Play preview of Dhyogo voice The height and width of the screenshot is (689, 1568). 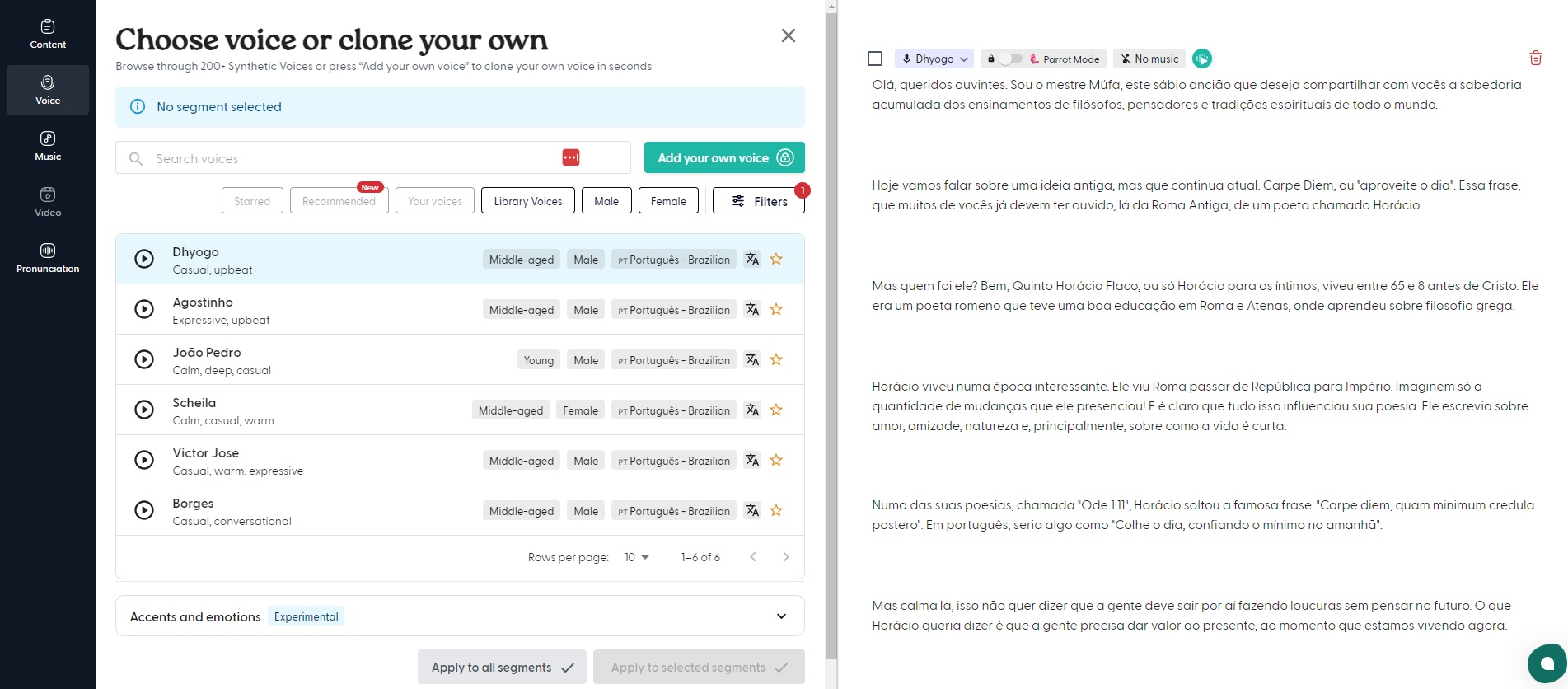(x=144, y=259)
